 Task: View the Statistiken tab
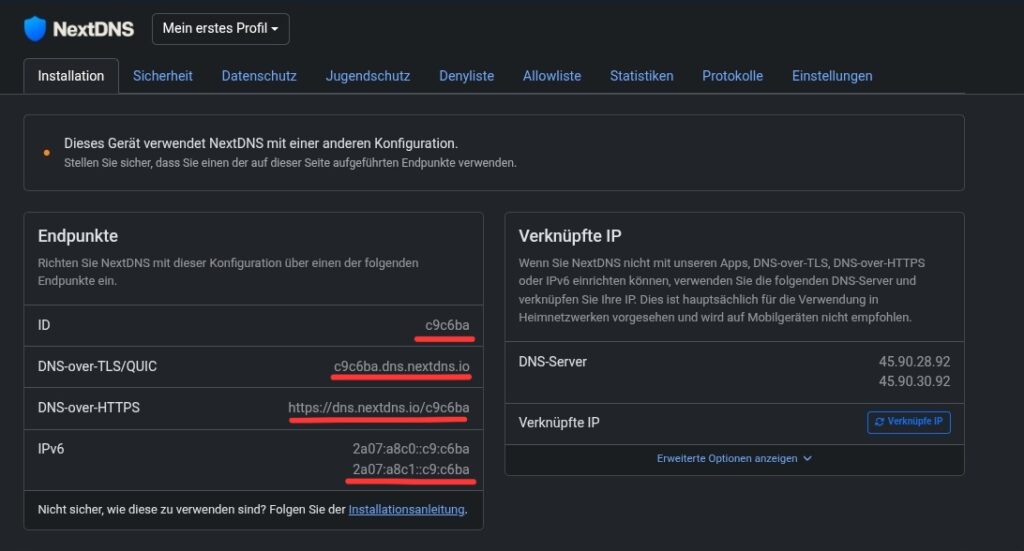(642, 76)
